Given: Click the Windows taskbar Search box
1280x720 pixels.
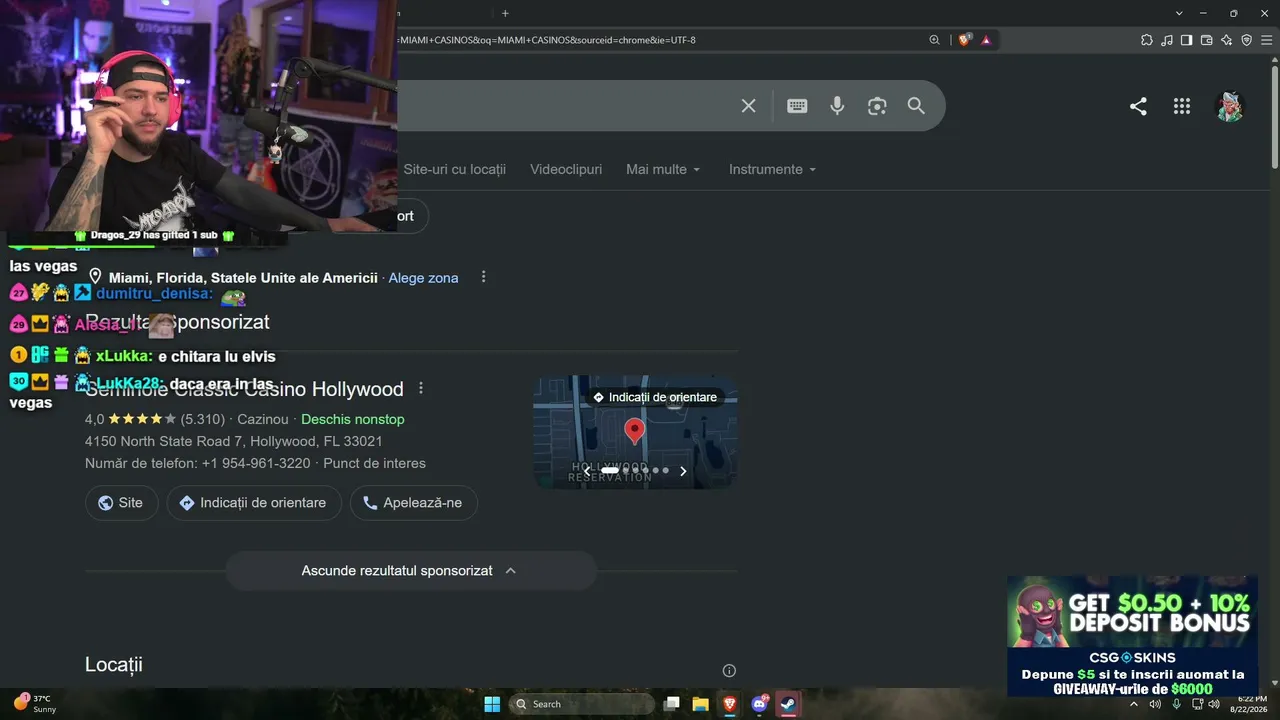Looking at the screenshot, I should click(x=582, y=704).
